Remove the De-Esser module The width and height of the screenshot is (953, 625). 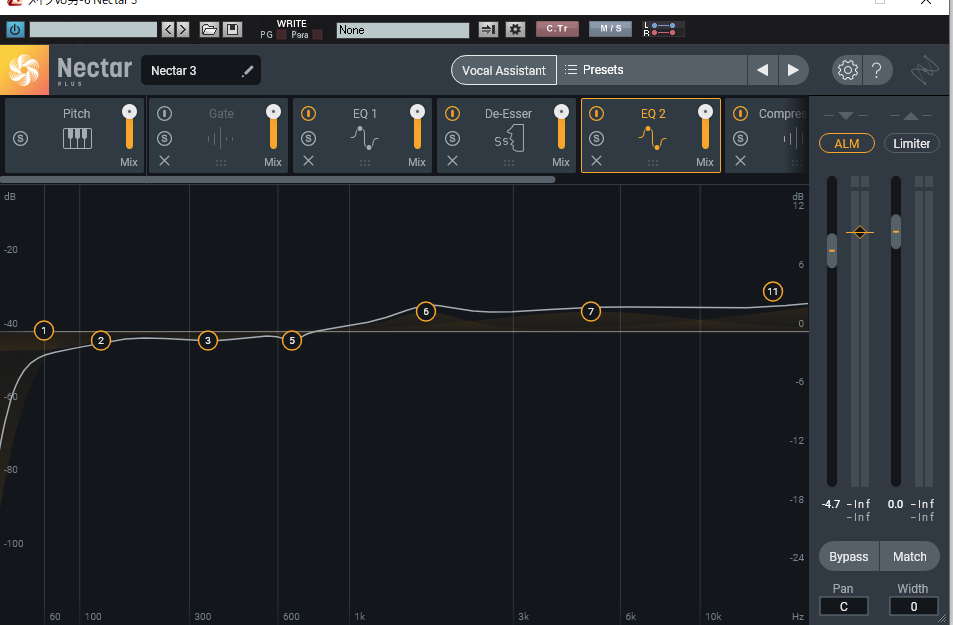[453, 161]
